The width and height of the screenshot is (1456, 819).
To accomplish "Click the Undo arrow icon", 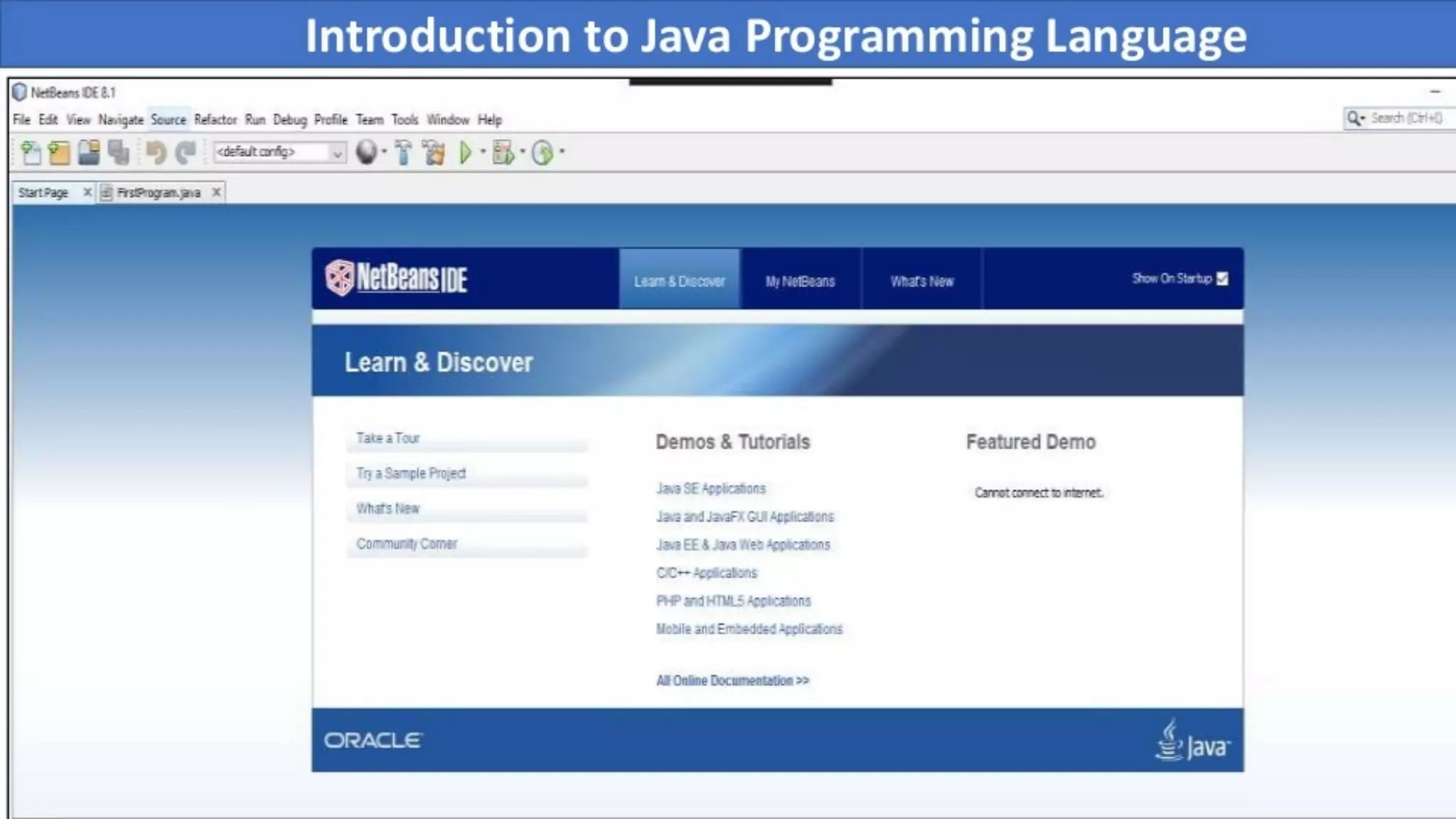I will tap(156, 152).
